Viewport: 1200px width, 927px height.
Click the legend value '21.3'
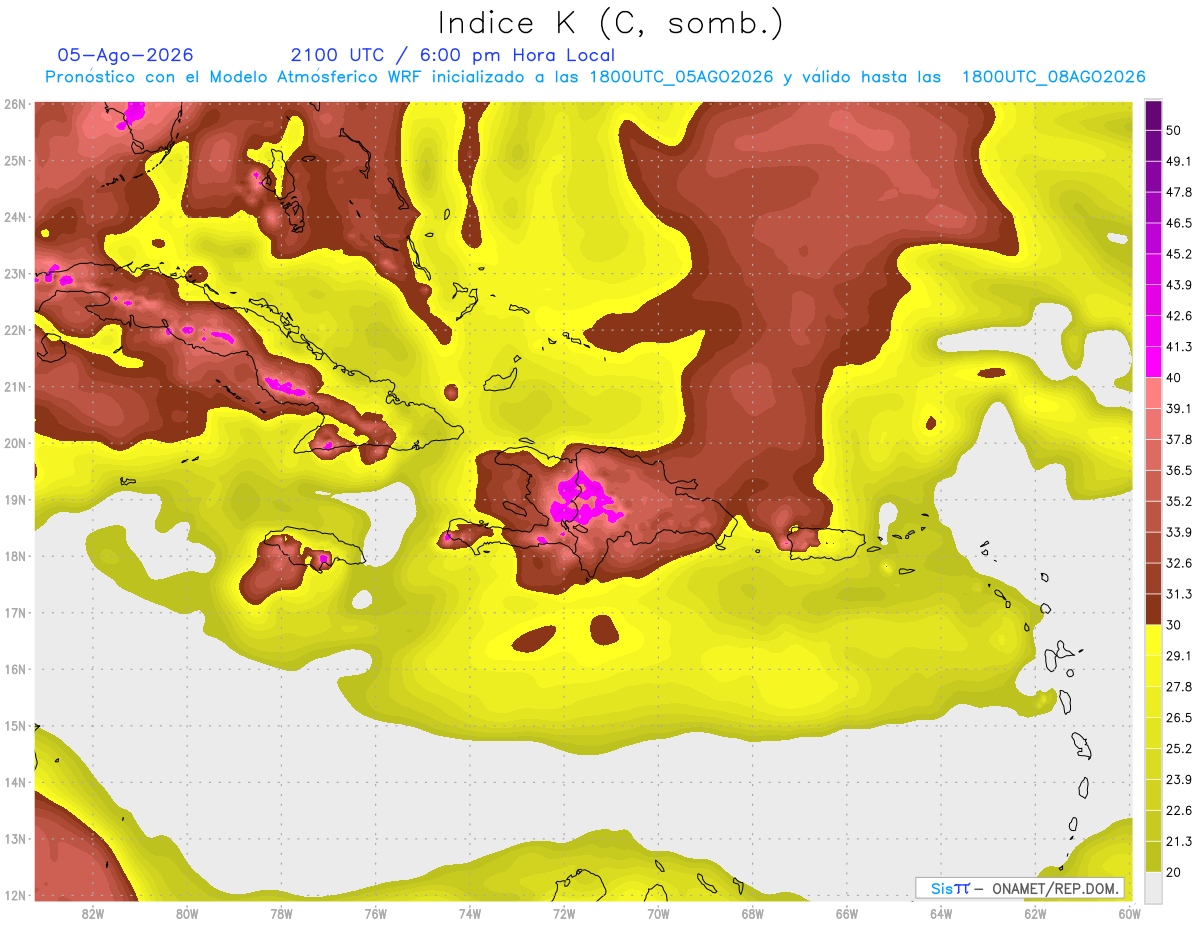(1180, 842)
